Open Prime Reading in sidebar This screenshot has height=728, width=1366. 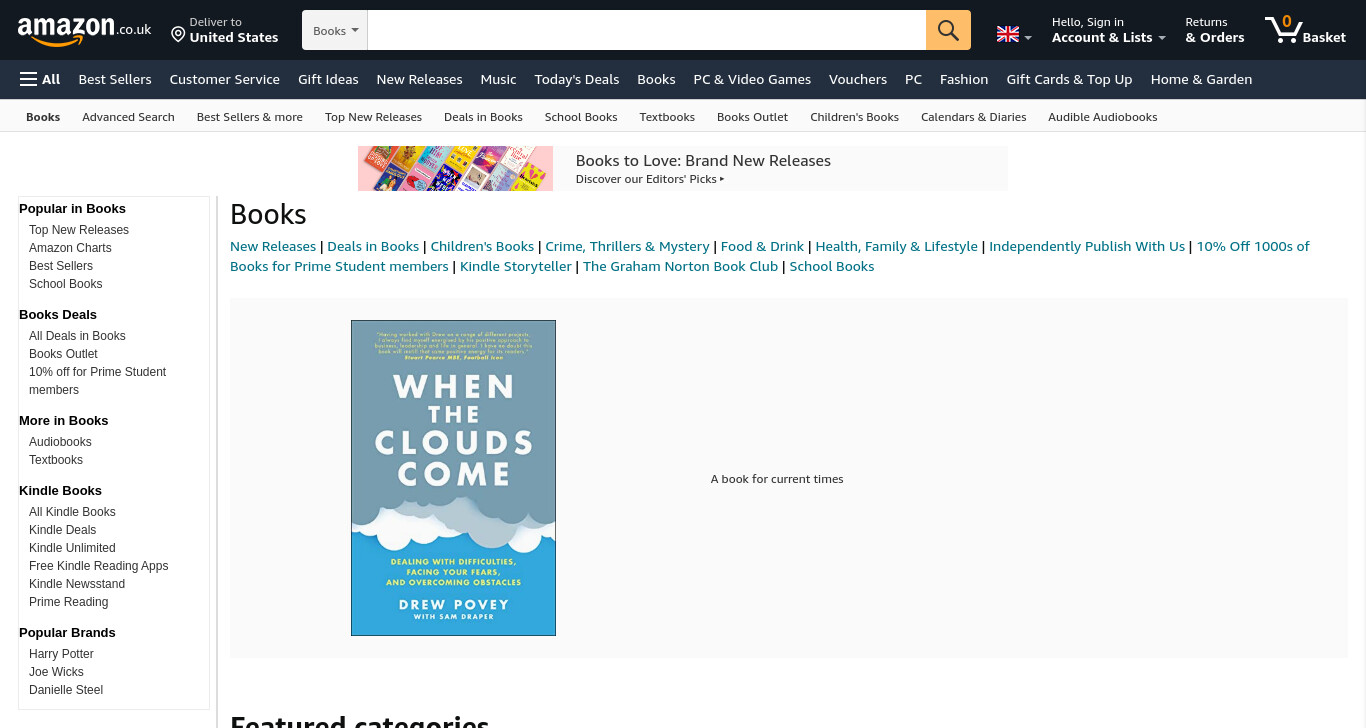pyautogui.click(x=68, y=602)
